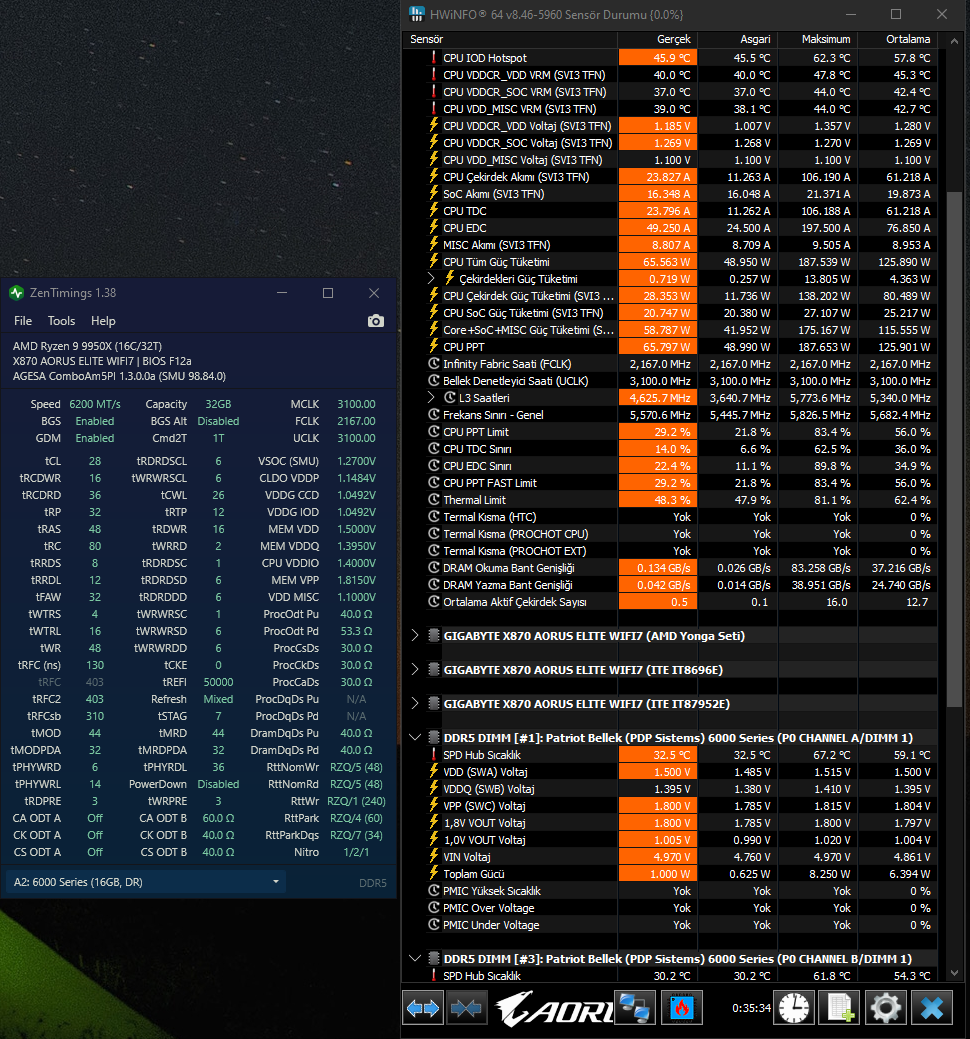
Task: Click the lightning icon beside CPU PPT
Action: [x=434, y=346]
